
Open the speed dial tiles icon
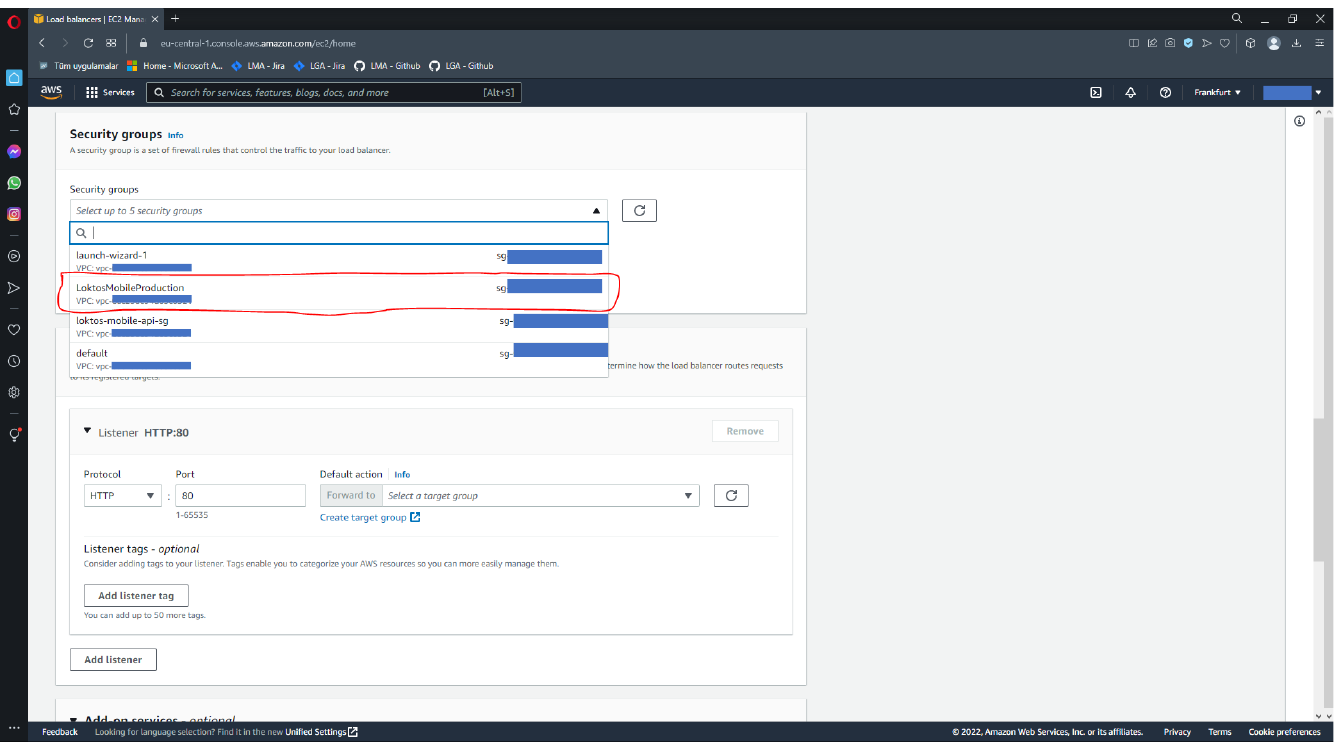[x=111, y=43]
